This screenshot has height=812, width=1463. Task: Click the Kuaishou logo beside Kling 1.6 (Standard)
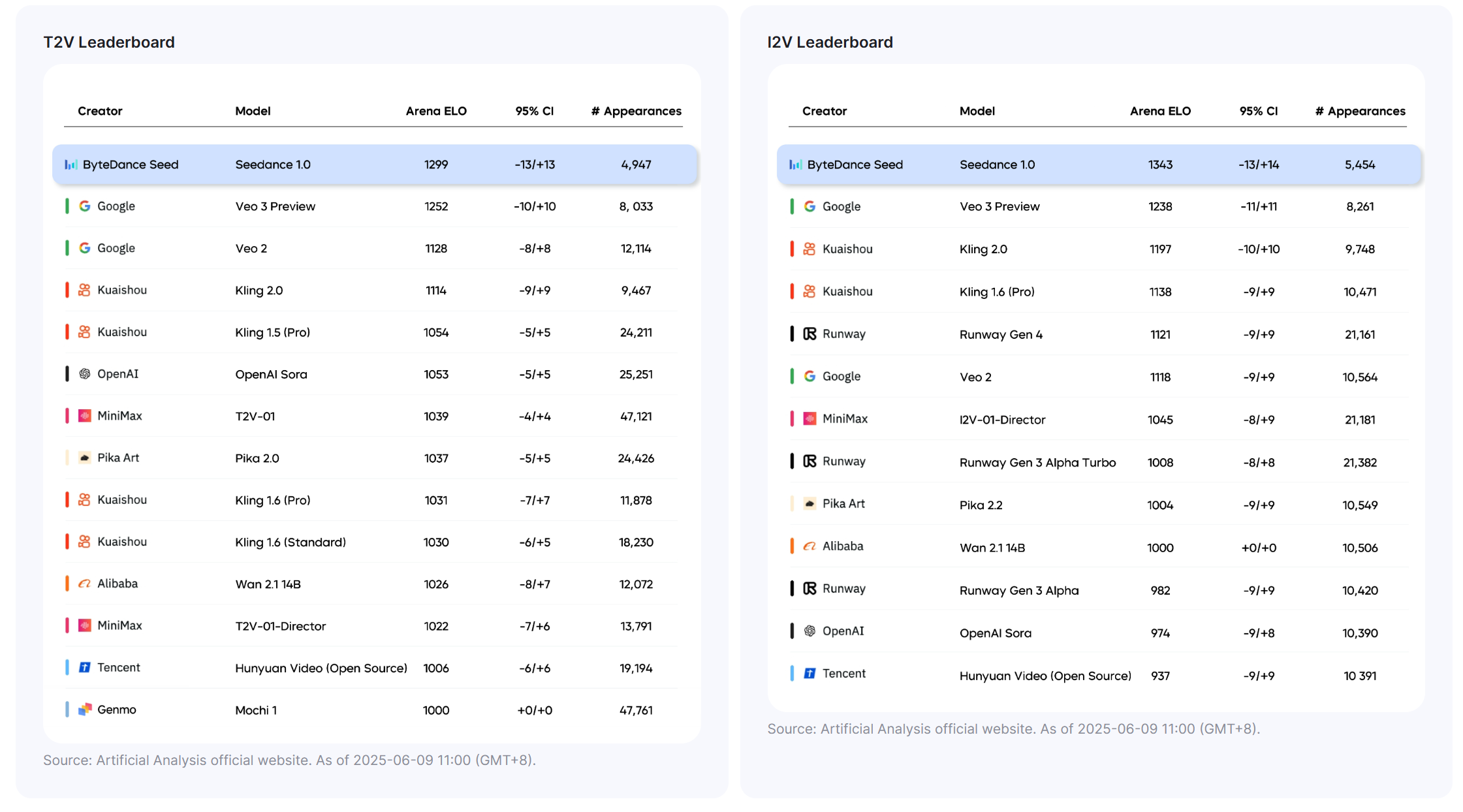(x=85, y=541)
